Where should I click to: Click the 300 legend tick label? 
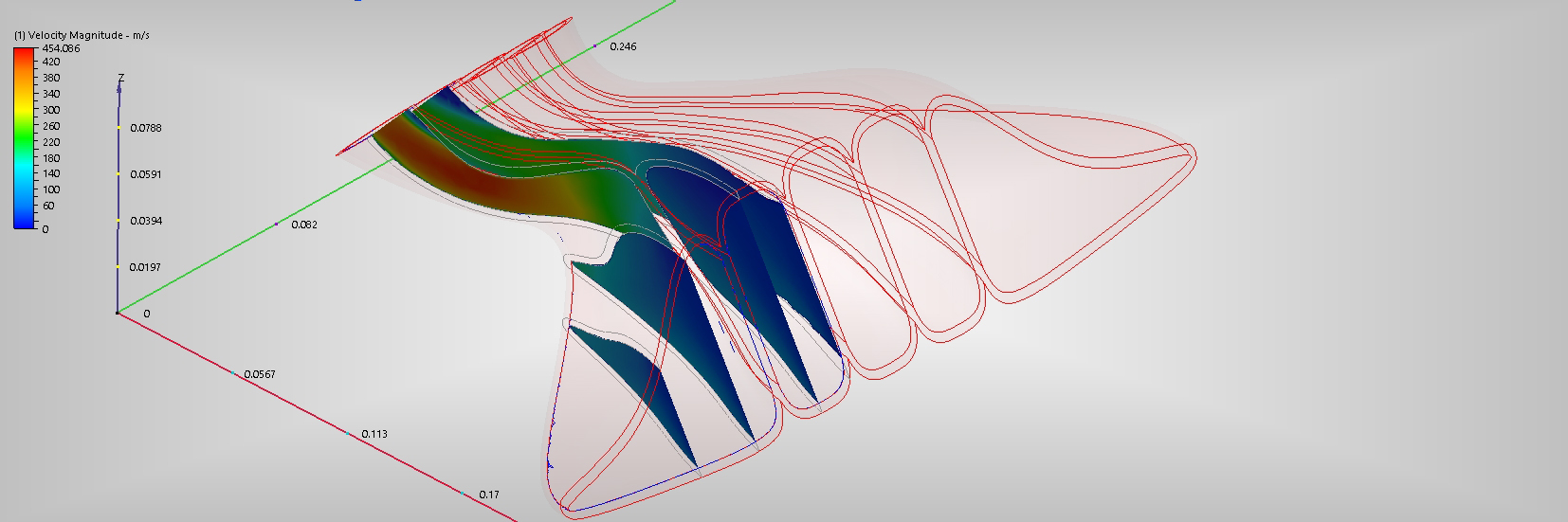click(51, 110)
